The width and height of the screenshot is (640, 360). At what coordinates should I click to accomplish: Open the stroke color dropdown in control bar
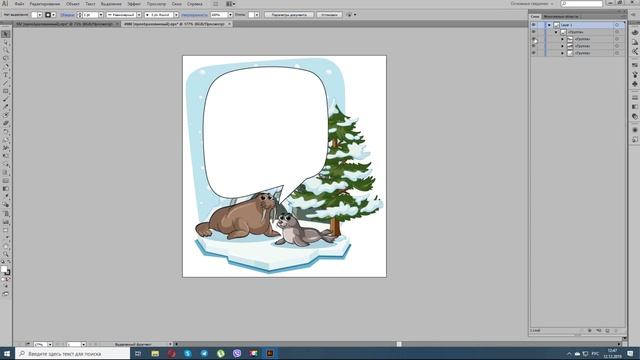(x=53, y=15)
